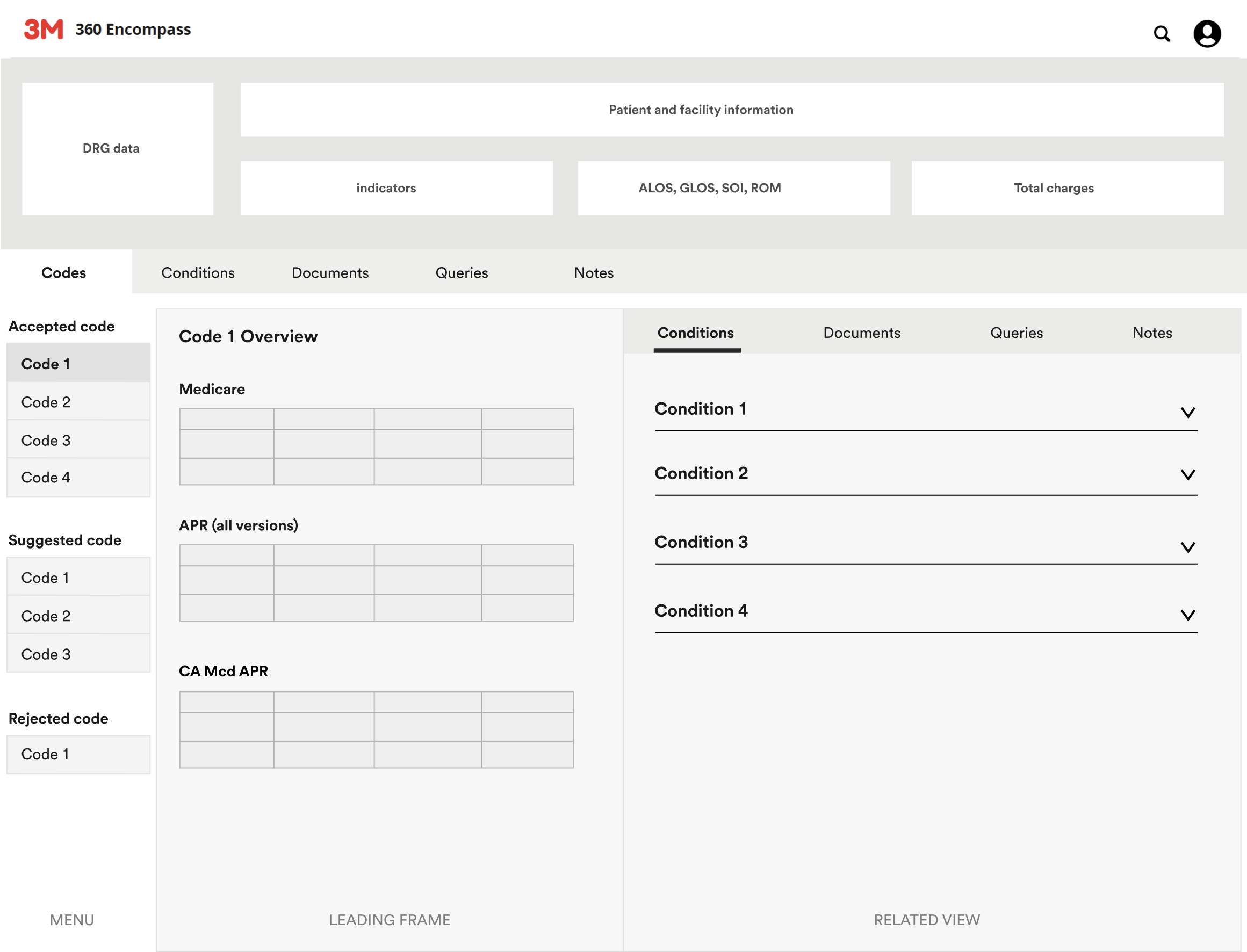Open the main Queries tab
The image size is (1247, 952).
tap(461, 273)
